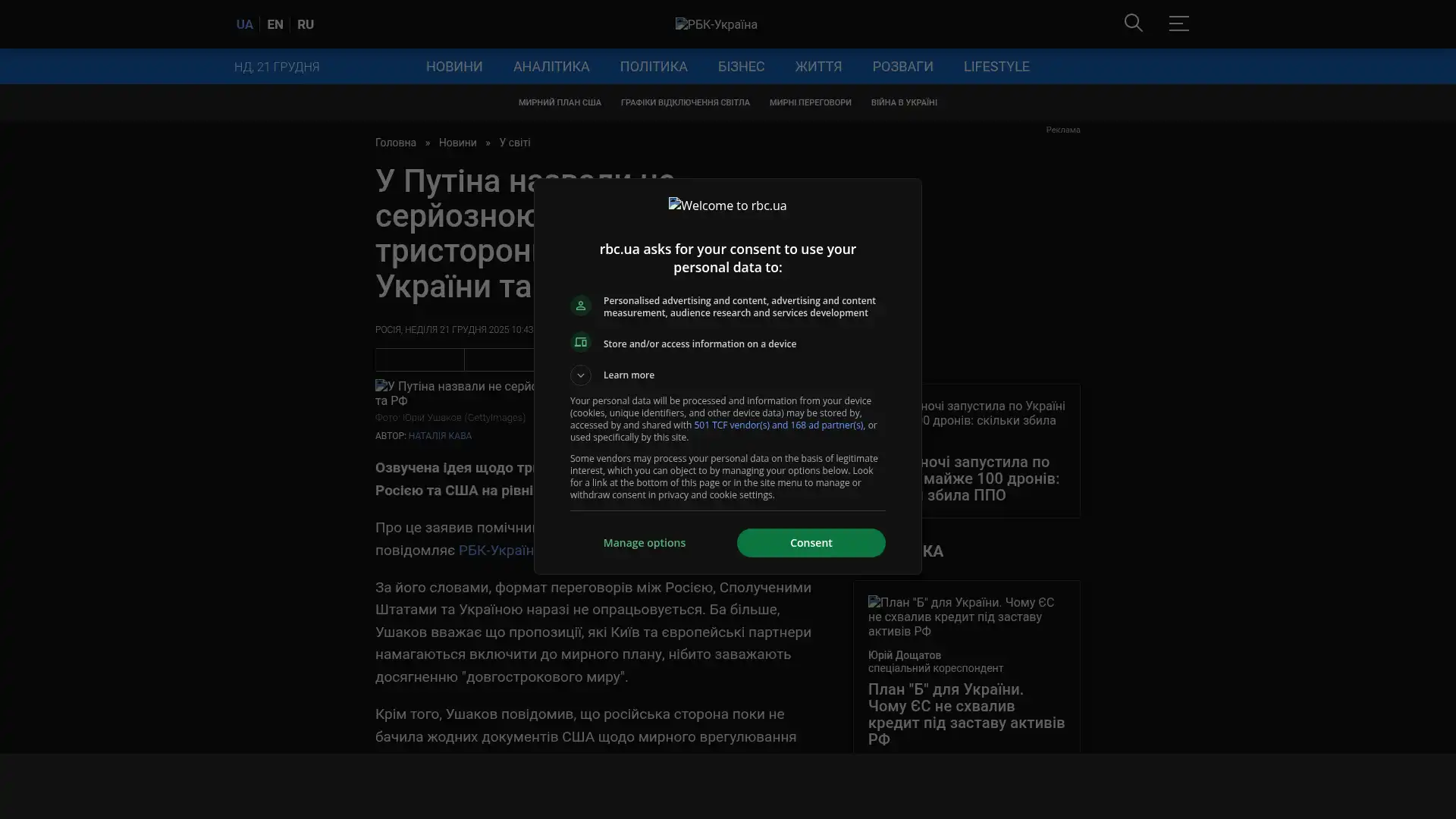Open the 501 TCF vendors link
This screenshot has width=1456, height=819.
pos(777,425)
